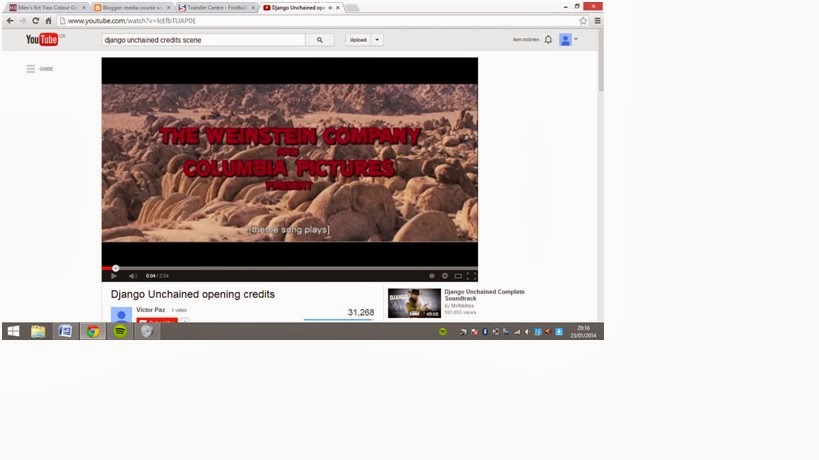Open the blue account avatar menu
The height and width of the screenshot is (460, 819).
click(x=565, y=40)
